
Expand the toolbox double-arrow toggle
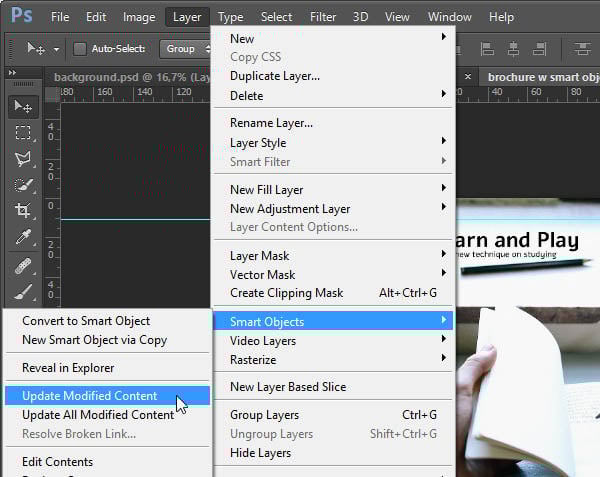pos(12,72)
